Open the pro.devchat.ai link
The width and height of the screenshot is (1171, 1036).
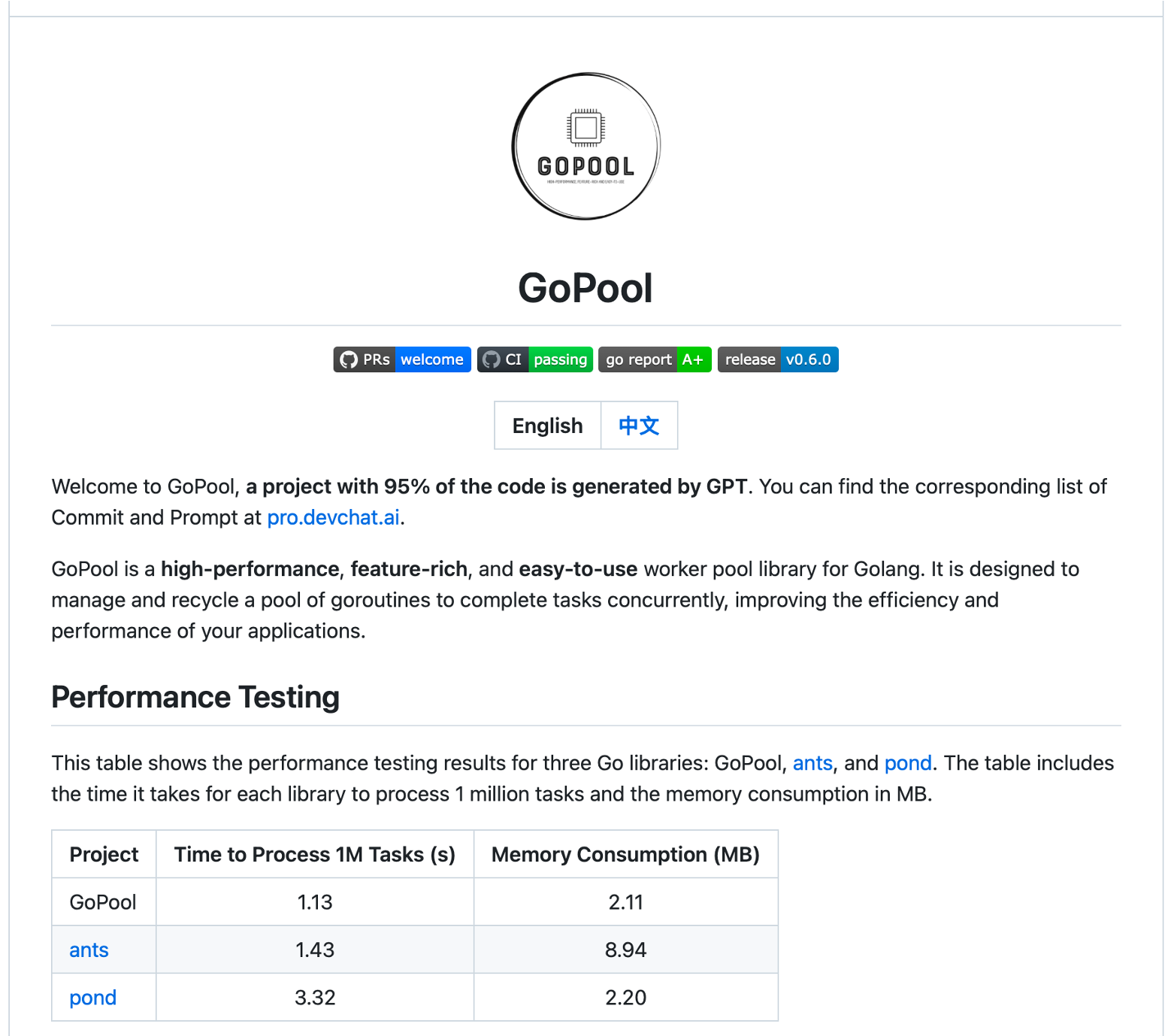333,517
